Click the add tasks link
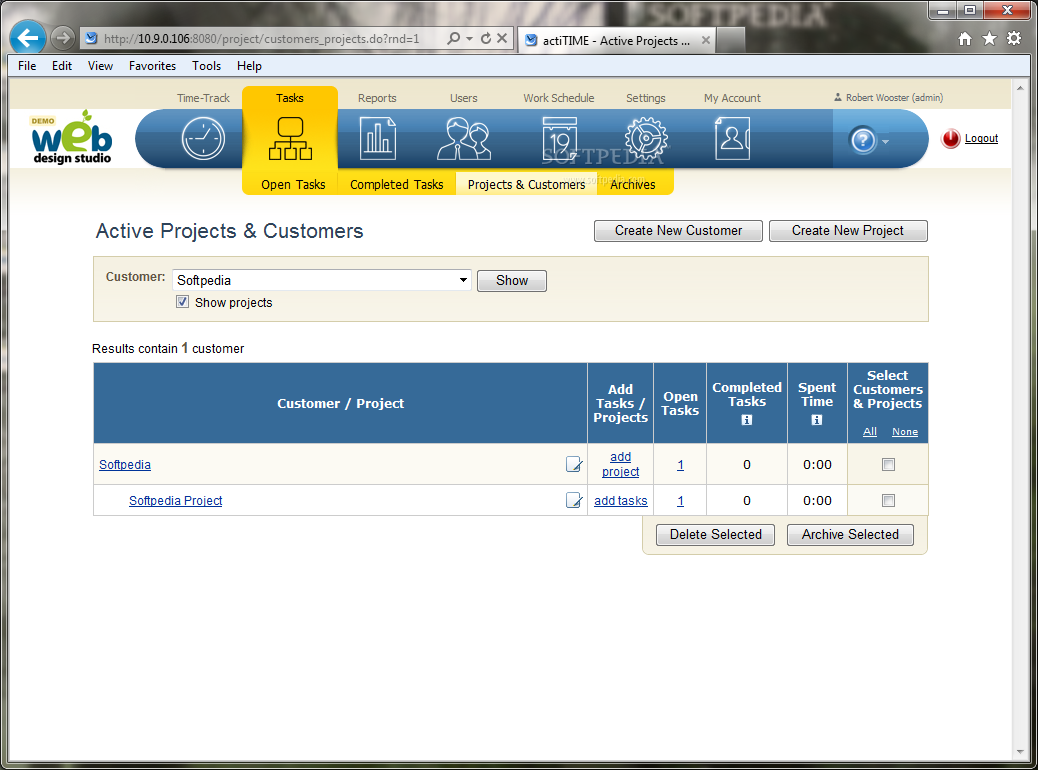The height and width of the screenshot is (770, 1038). click(x=620, y=501)
